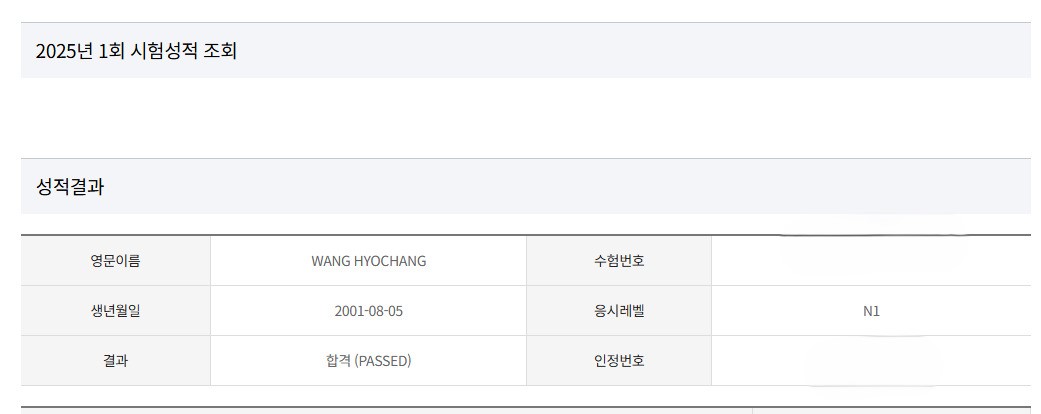Viewport: 1041px width, 414px height.
Task: Select the surname WANG in the name cell
Action: pyautogui.click(x=331, y=261)
